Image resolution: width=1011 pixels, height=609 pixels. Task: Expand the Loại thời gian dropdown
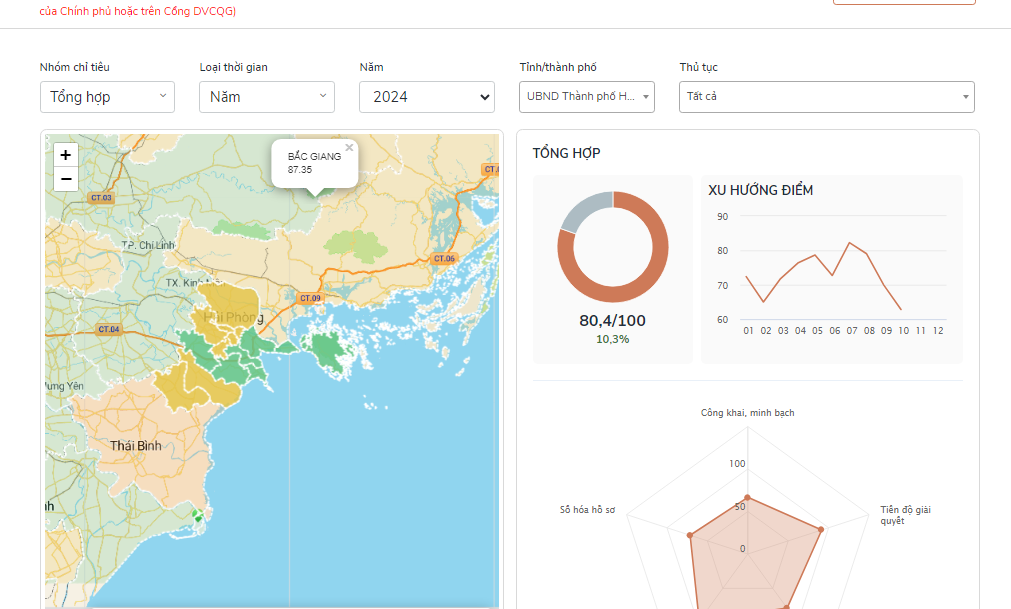[x=266, y=97]
